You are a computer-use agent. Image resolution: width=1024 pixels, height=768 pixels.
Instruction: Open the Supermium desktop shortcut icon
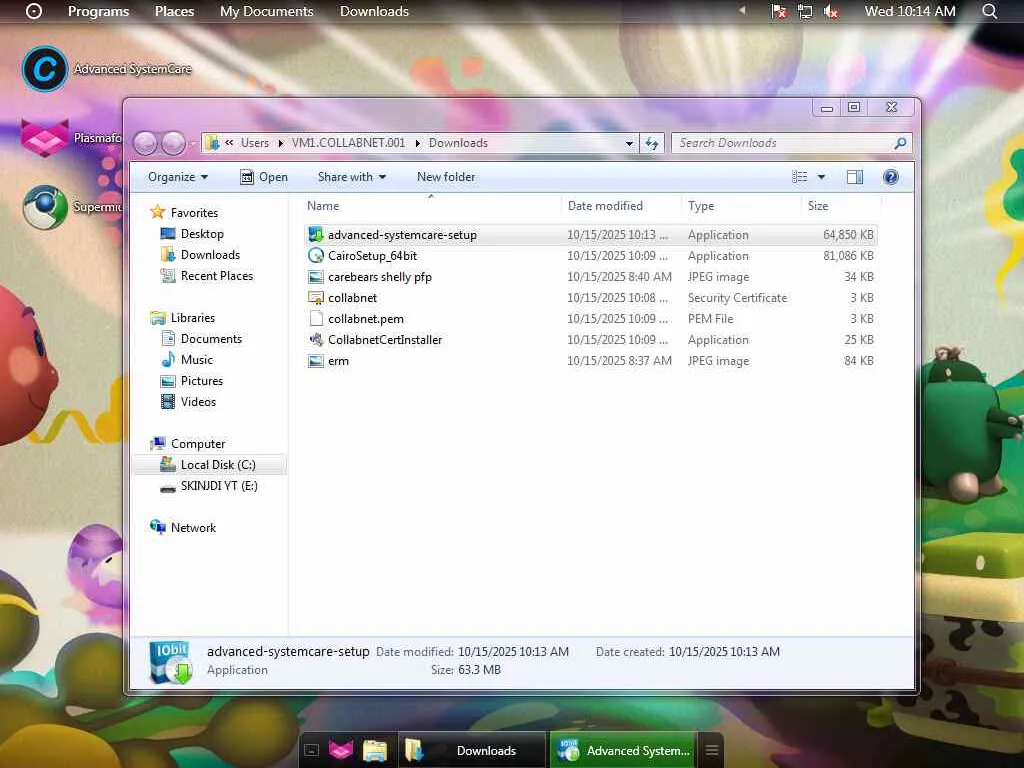click(44, 207)
